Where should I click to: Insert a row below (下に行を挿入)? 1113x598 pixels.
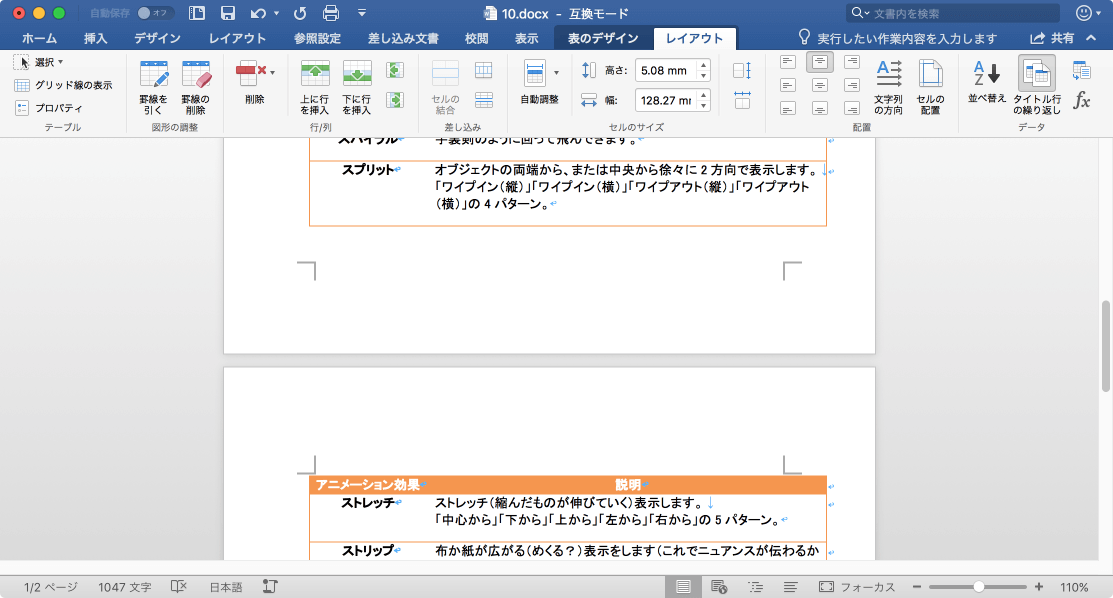(356, 87)
